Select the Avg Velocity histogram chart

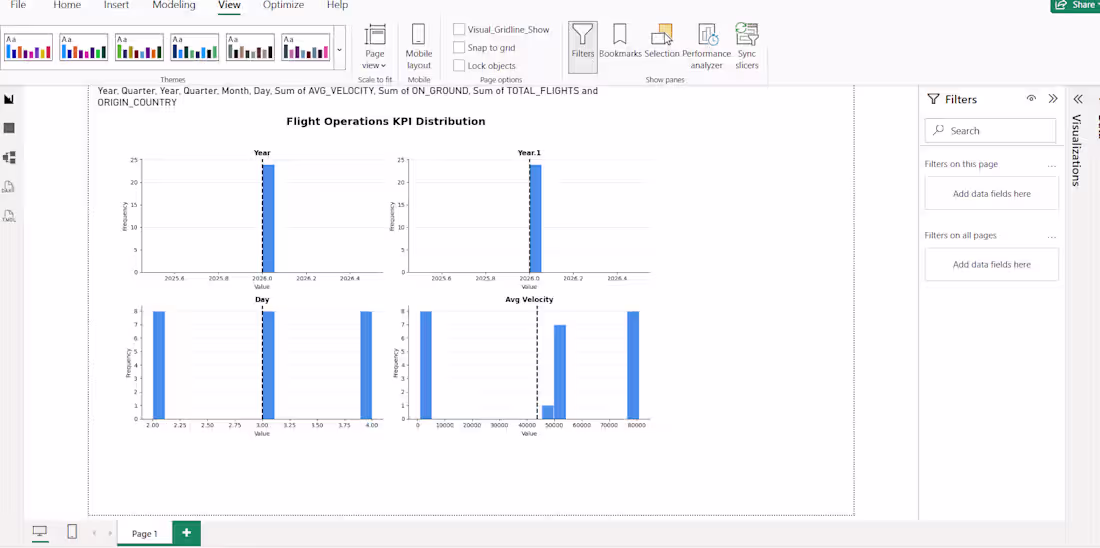[522, 366]
